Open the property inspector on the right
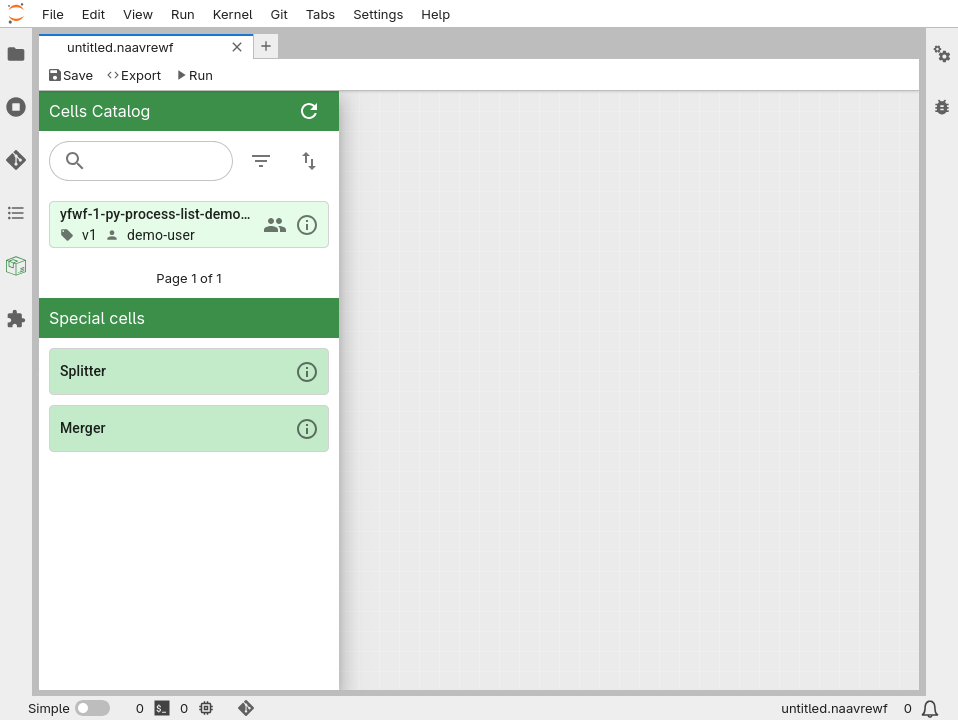This screenshot has width=958, height=720. pos(941,55)
